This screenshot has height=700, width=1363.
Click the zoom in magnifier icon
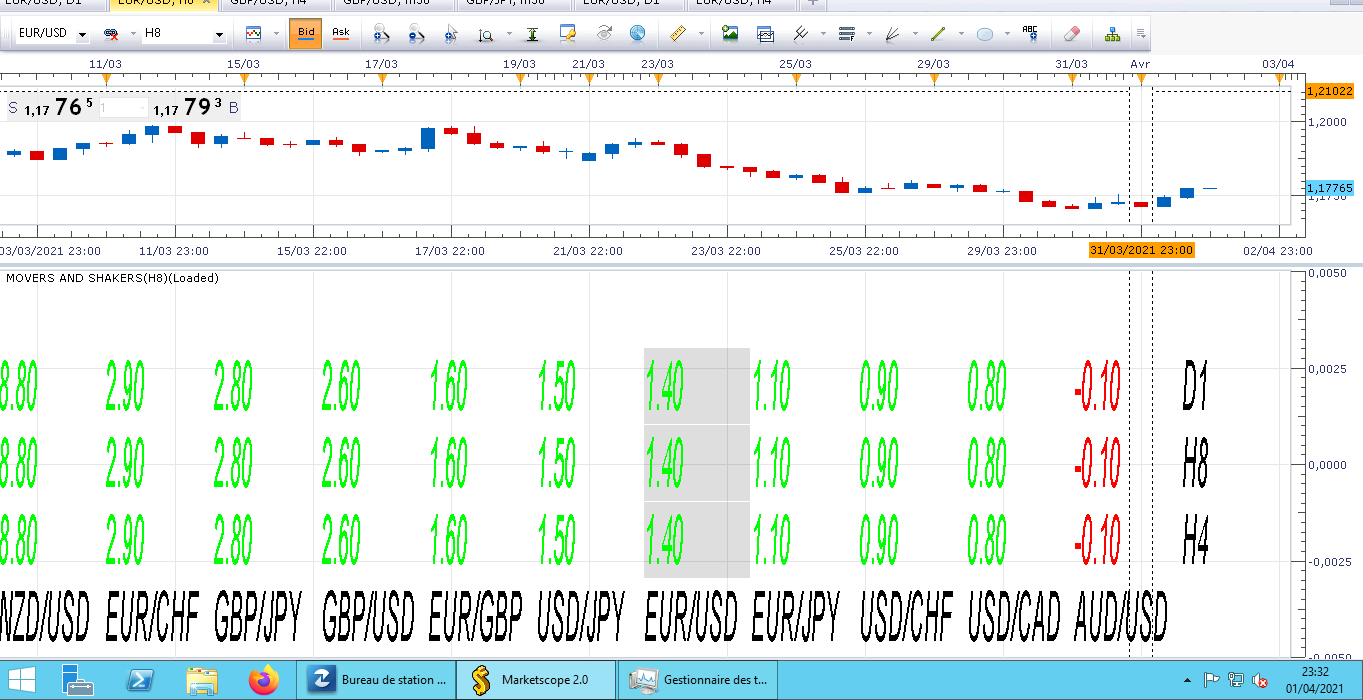[380, 34]
